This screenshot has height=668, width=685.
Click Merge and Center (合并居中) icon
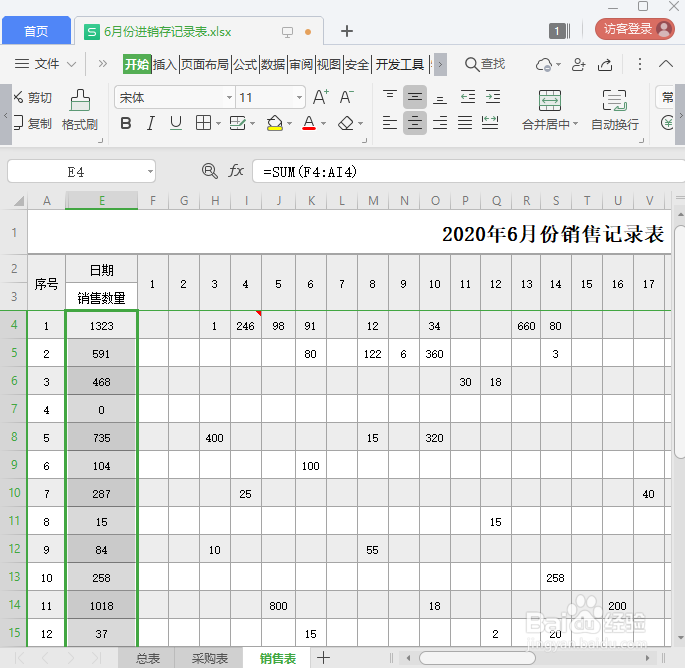click(550, 101)
